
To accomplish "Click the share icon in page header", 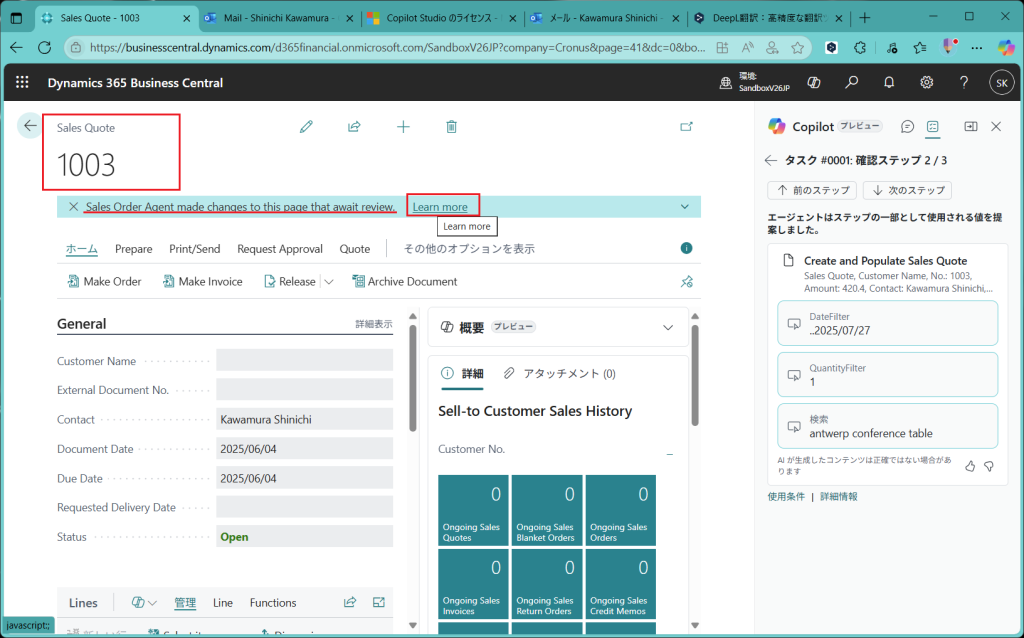I will 354,127.
